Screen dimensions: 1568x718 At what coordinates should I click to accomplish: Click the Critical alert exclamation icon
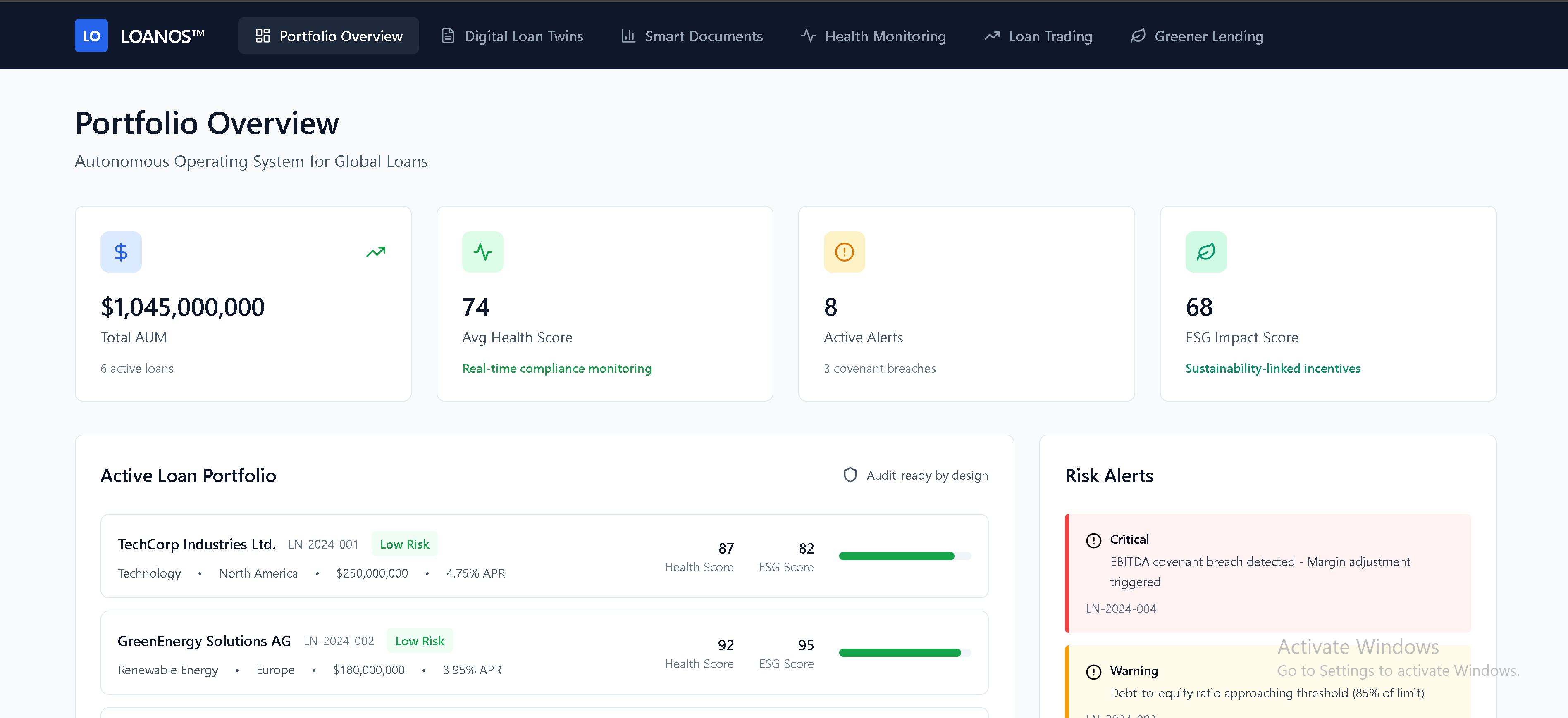click(1094, 540)
